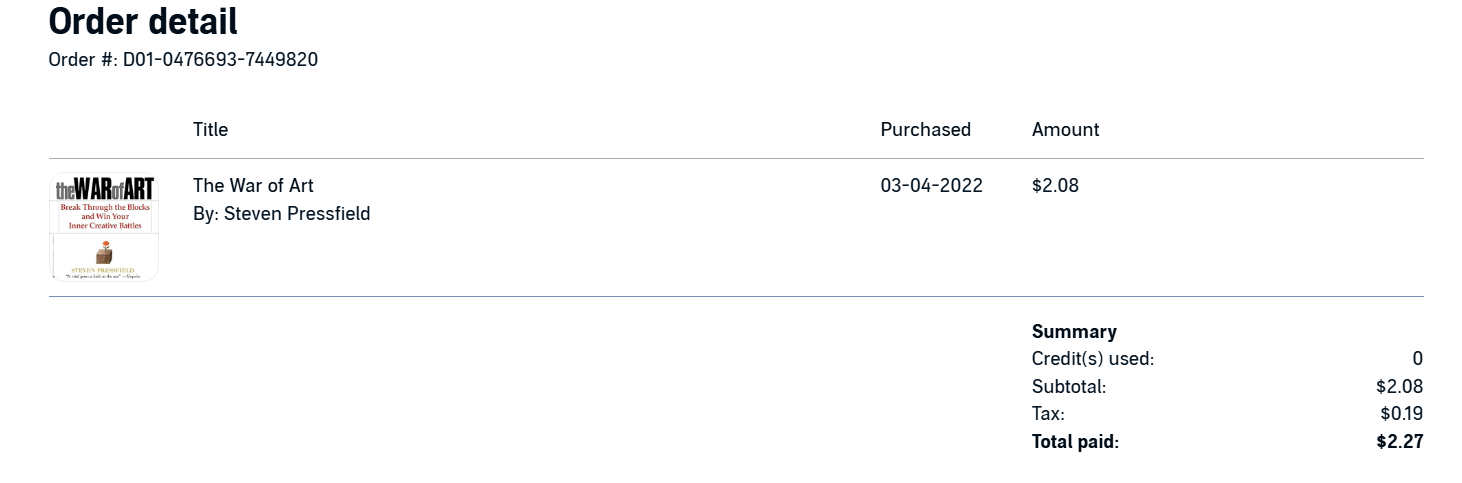Image resolution: width=1462 pixels, height=483 pixels.
Task: Click the Order detail heading
Action: pyautogui.click(x=143, y=22)
